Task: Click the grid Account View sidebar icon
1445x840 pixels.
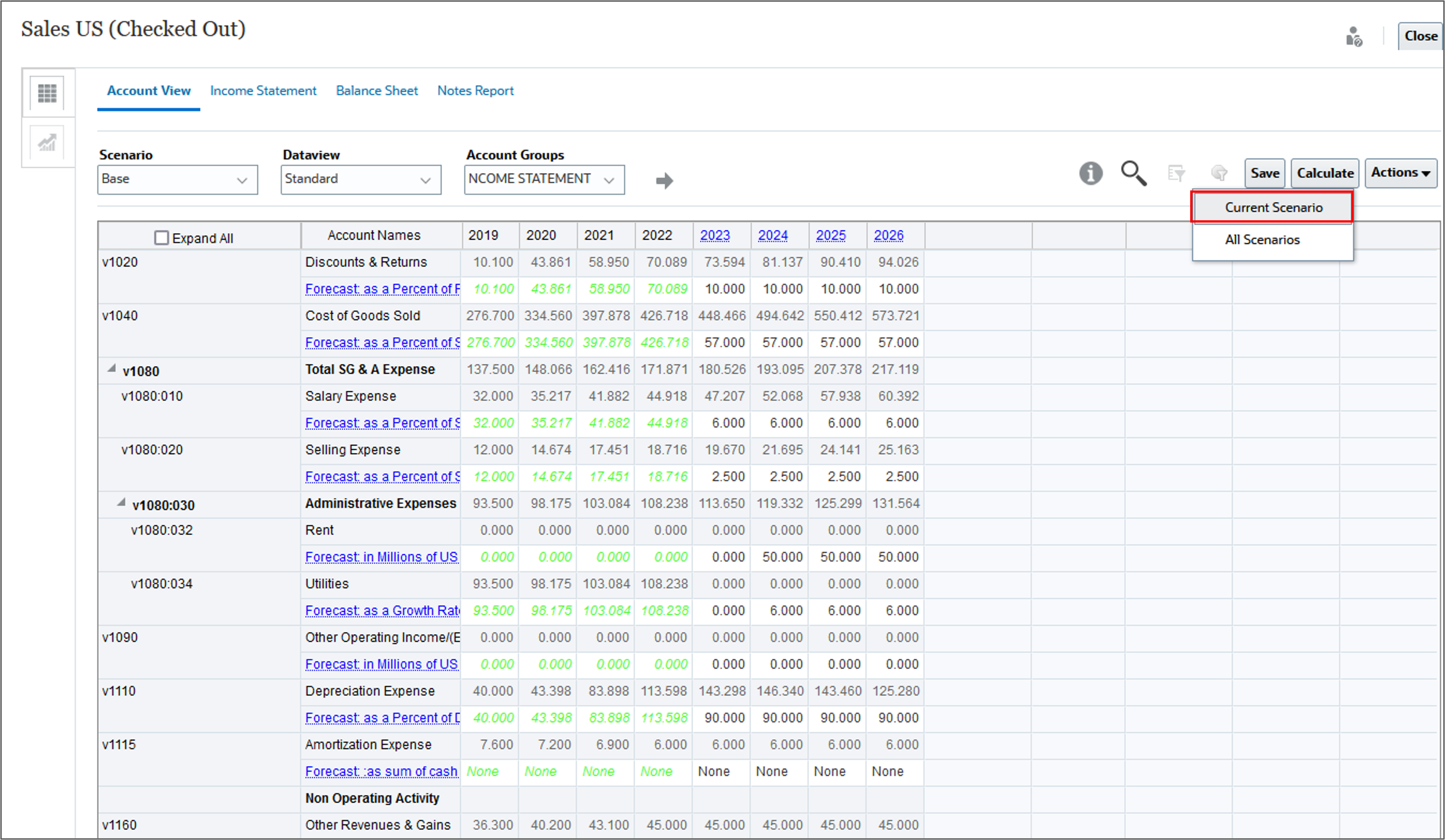Action: (47, 93)
